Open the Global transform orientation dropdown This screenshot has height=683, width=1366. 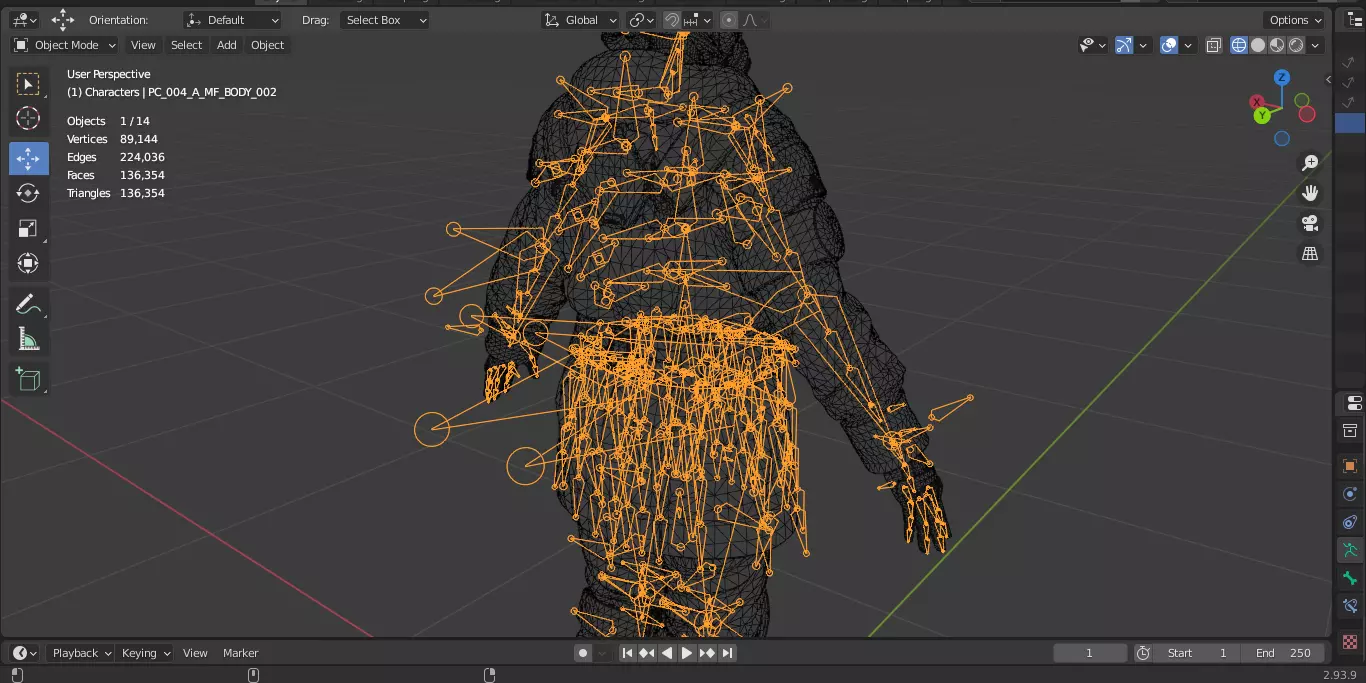pos(580,20)
